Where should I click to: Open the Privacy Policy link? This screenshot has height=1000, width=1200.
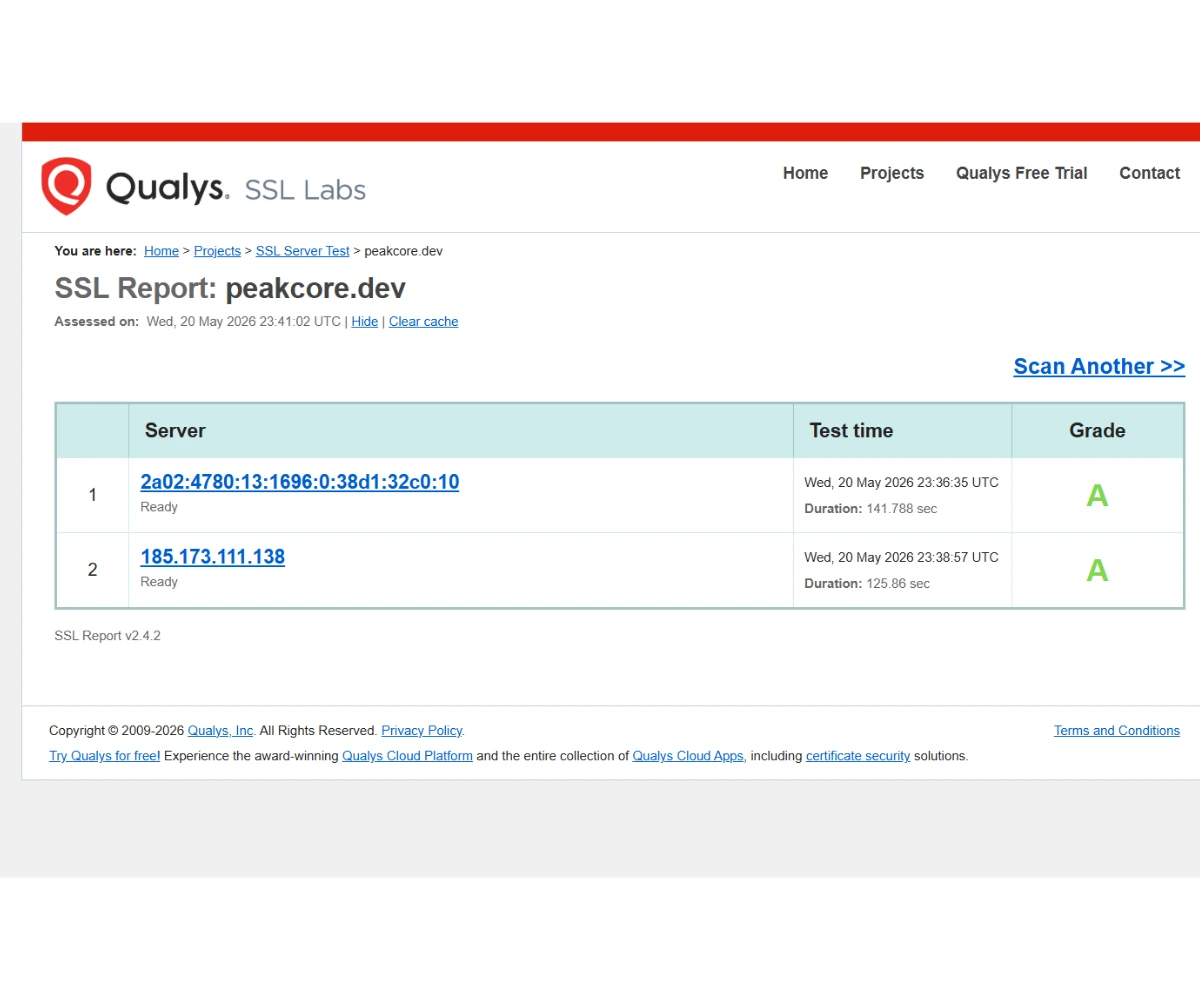coord(422,731)
